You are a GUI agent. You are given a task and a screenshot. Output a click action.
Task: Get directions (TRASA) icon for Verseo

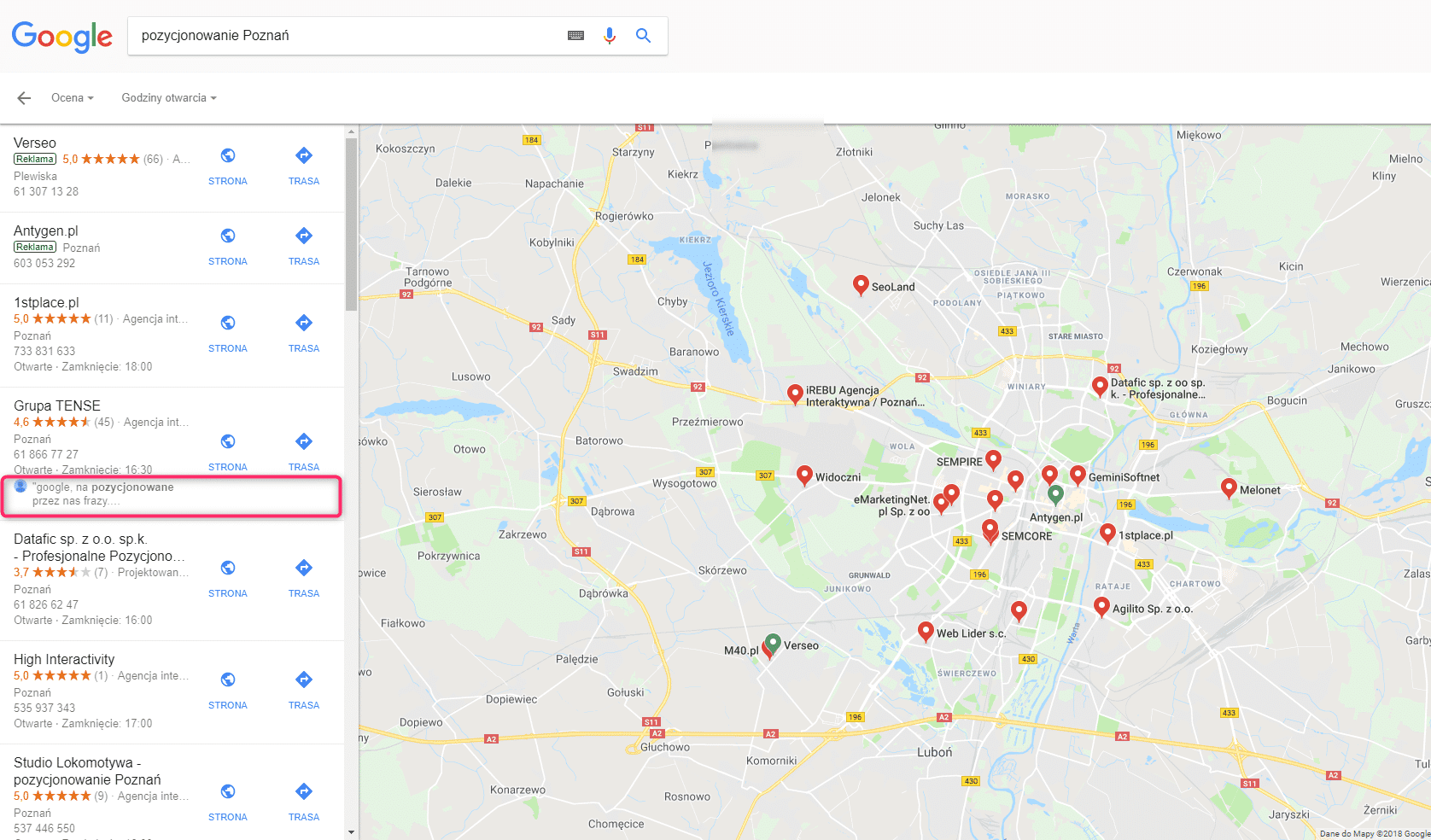coord(304,155)
